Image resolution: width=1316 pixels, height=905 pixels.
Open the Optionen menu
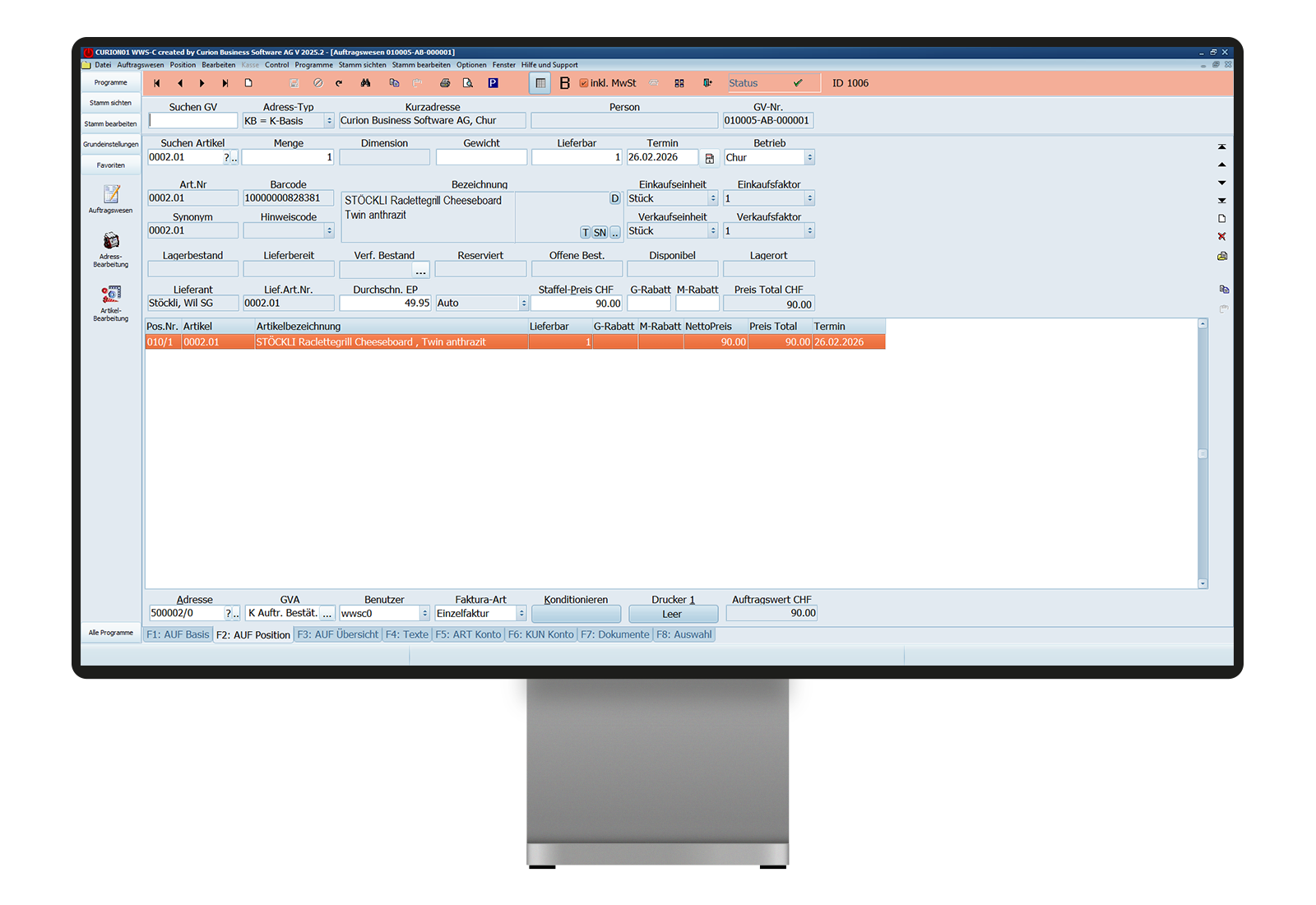point(471,65)
